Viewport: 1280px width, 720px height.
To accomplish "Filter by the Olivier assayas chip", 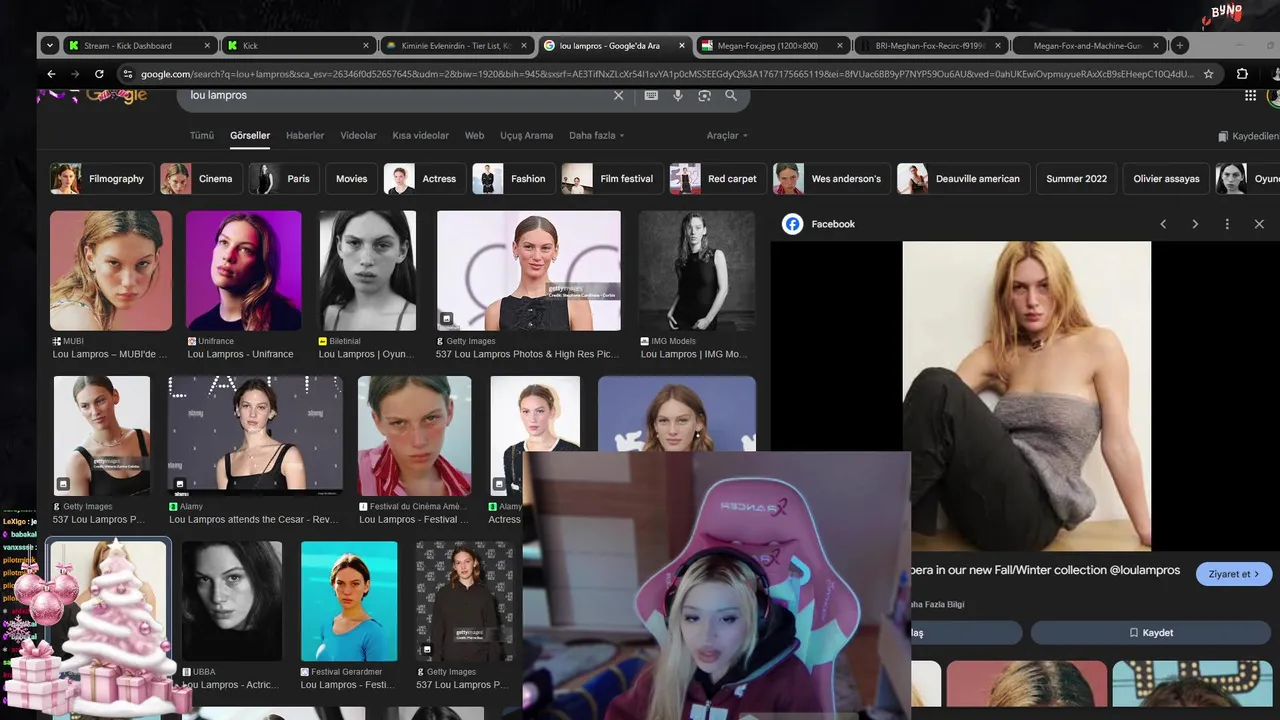I will pos(1166,178).
